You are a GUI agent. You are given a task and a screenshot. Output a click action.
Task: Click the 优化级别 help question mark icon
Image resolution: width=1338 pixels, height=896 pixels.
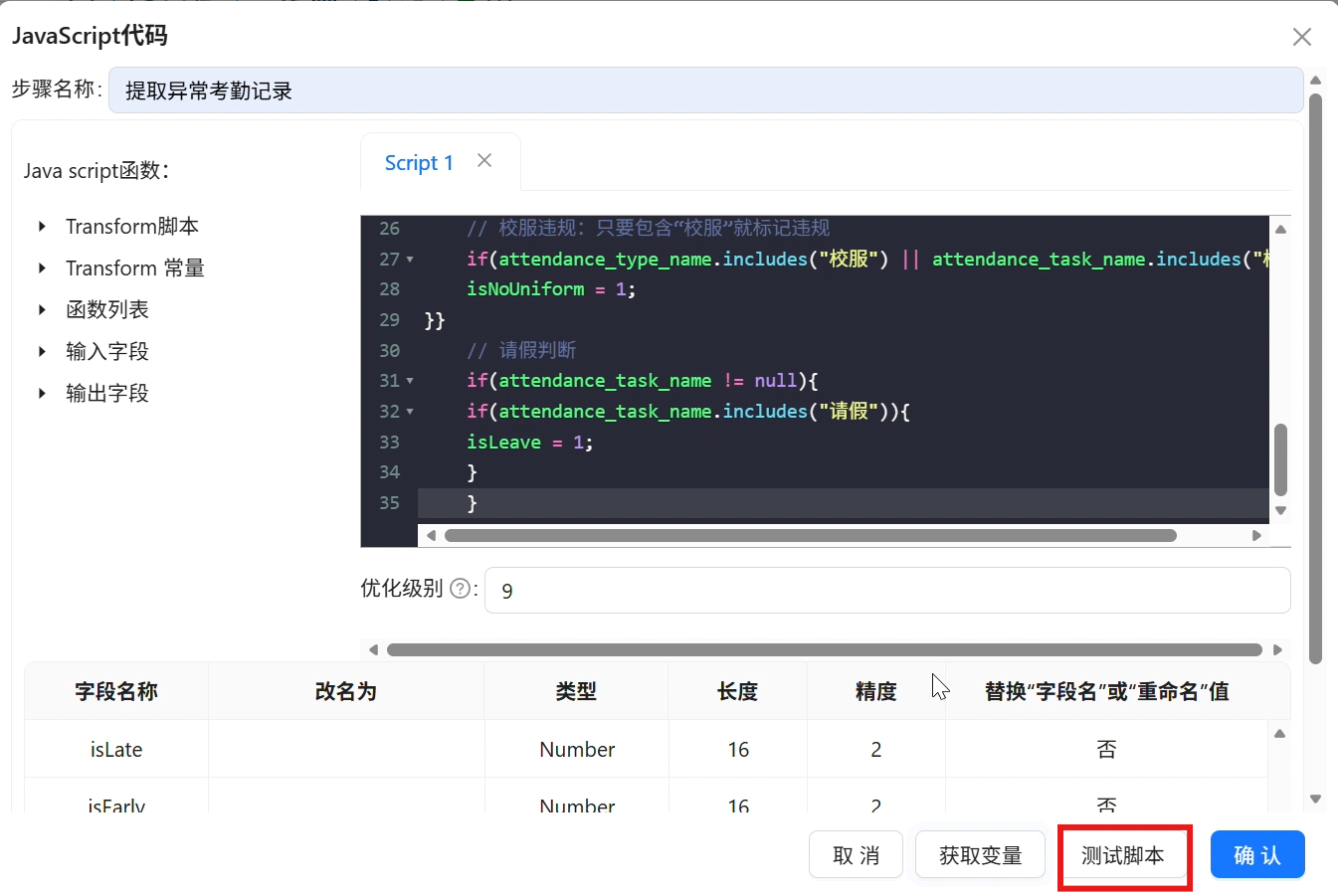coord(460,588)
